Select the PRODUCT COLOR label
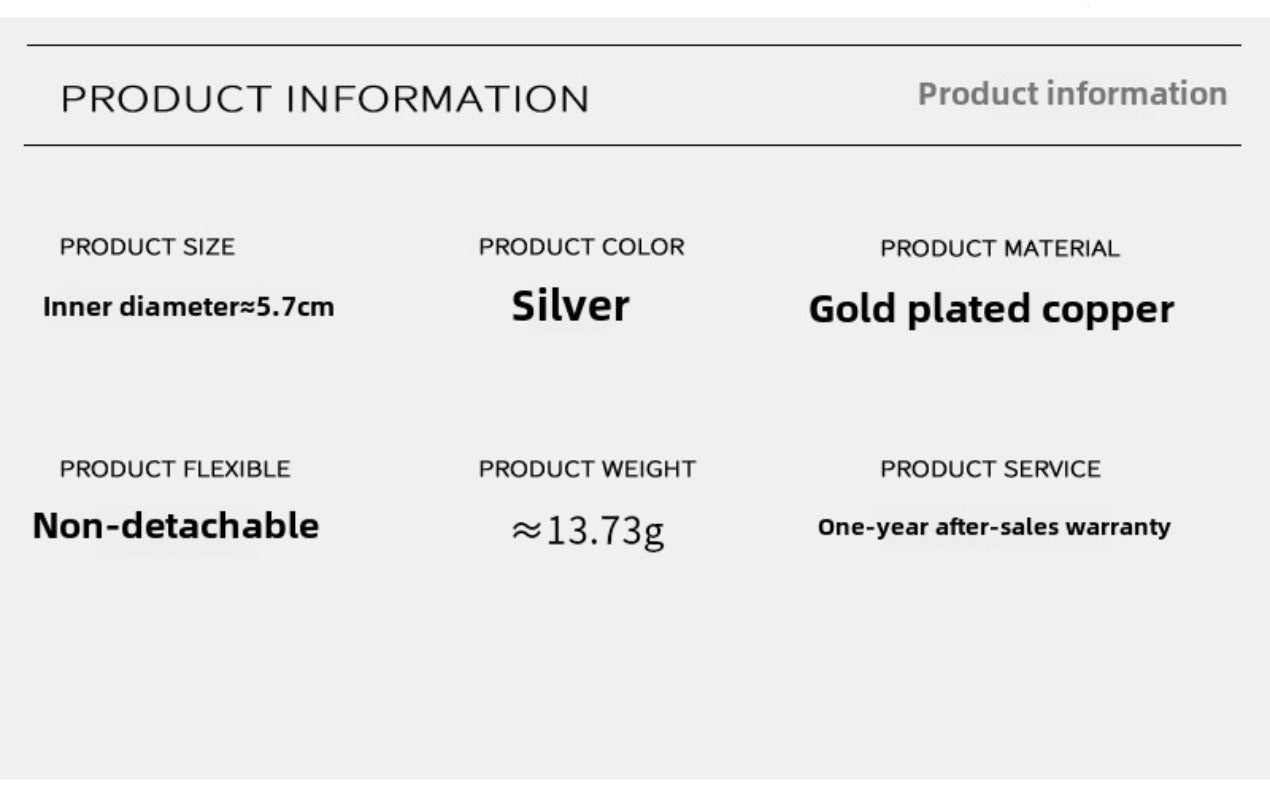Image resolution: width=1270 pixels, height=800 pixels. coord(581,247)
